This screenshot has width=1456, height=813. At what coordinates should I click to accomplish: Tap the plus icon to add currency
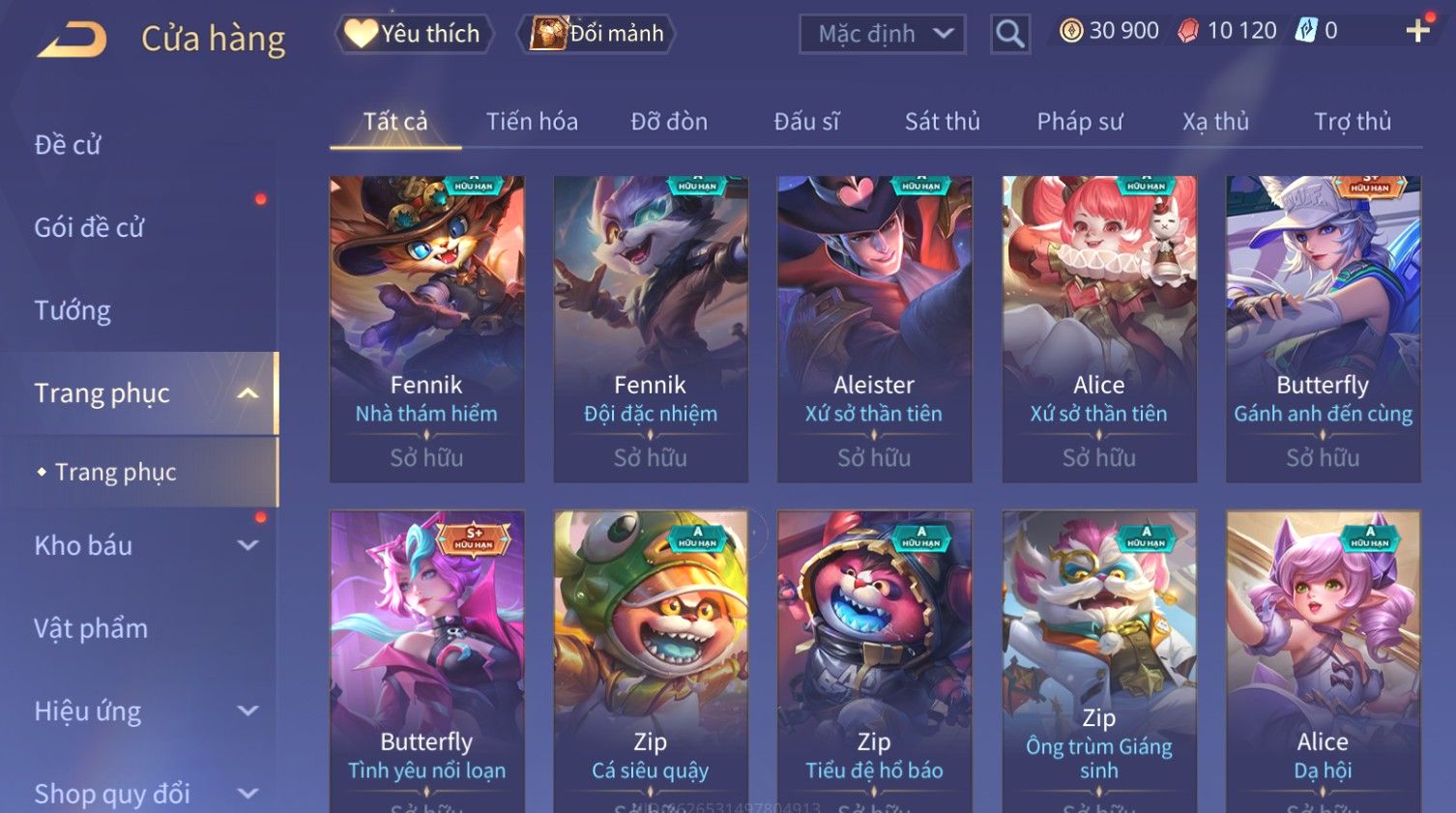tap(1417, 31)
